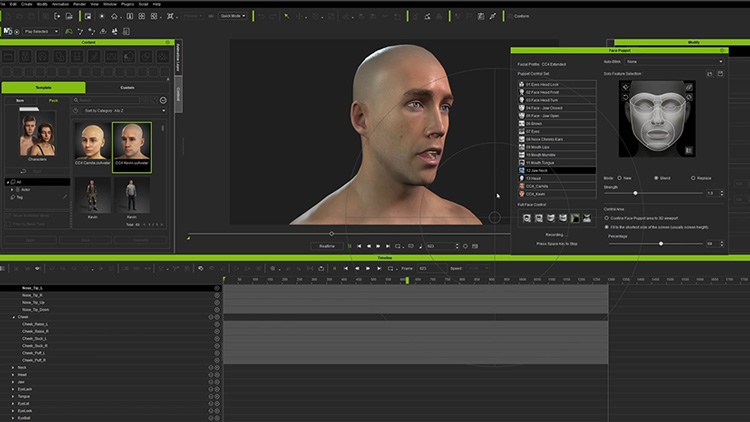This screenshot has width=750, height=422.
Task: Switch to the Custom tab
Action: pyautogui.click(x=128, y=88)
